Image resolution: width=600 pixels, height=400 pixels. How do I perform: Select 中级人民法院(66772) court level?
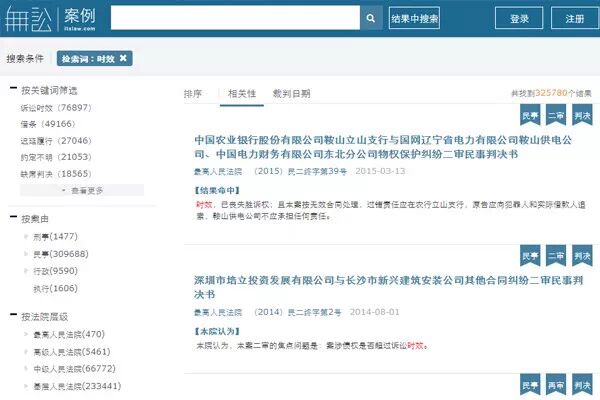[x=74, y=369]
